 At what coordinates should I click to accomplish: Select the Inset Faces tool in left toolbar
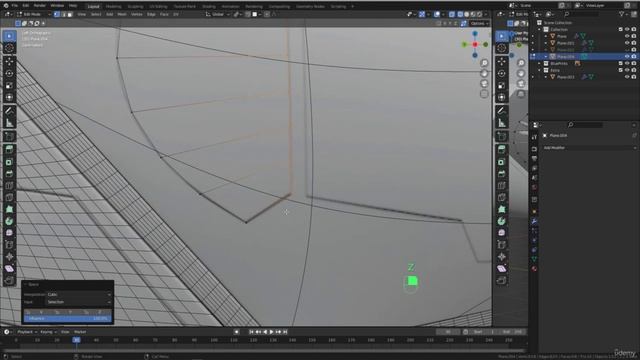coord(9,162)
